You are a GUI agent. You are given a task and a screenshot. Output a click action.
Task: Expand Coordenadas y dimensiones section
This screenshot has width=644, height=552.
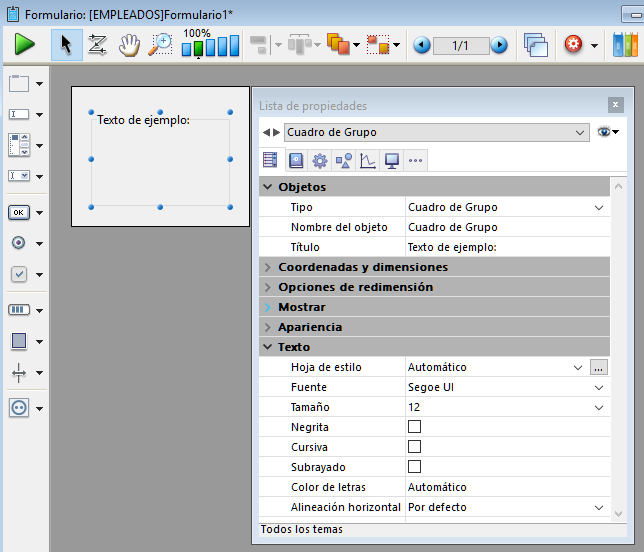[x=268, y=267]
